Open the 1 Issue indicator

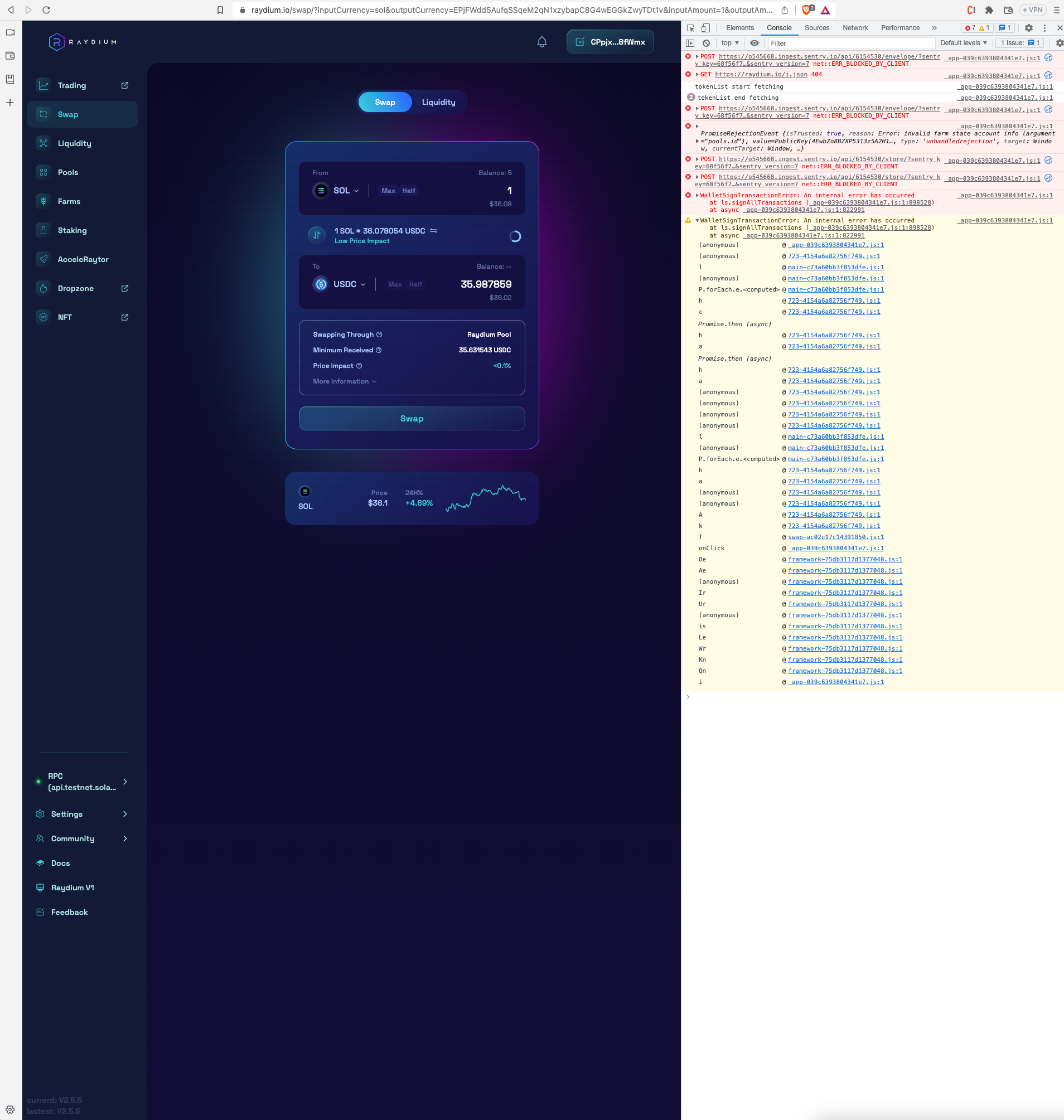(1020, 43)
